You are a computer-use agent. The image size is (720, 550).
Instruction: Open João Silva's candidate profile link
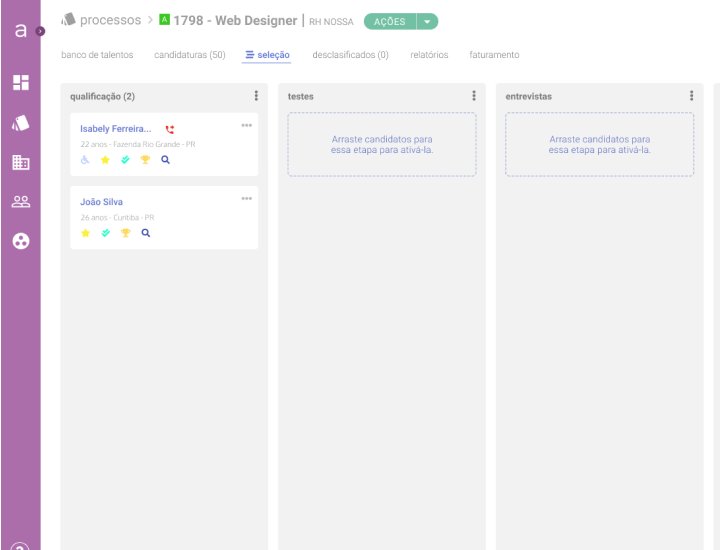pyautogui.click(x=101, y=202)
